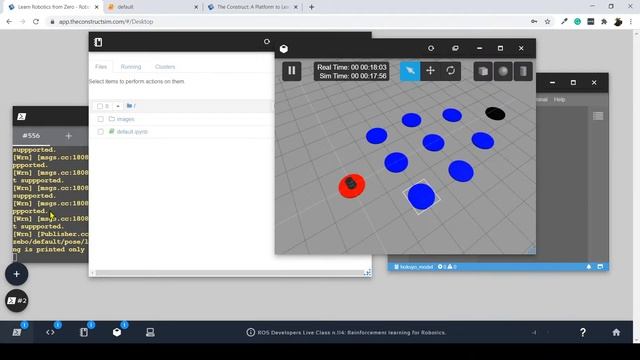Insert a box shape in simulator
Screen dimensions: 640x360
point(483,71)
